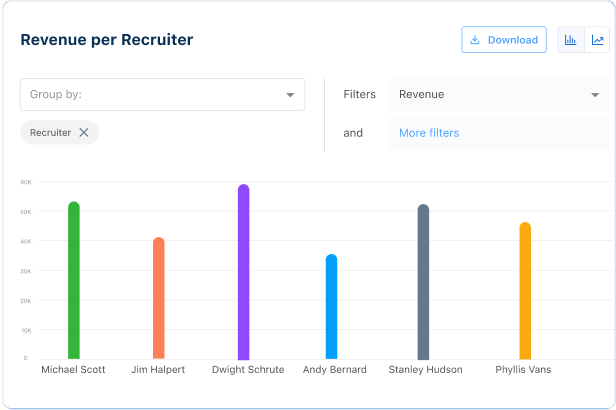The height and width of the screenshot is (410, 616).
Task: Switch to line chart view icon
Action: 597,40
